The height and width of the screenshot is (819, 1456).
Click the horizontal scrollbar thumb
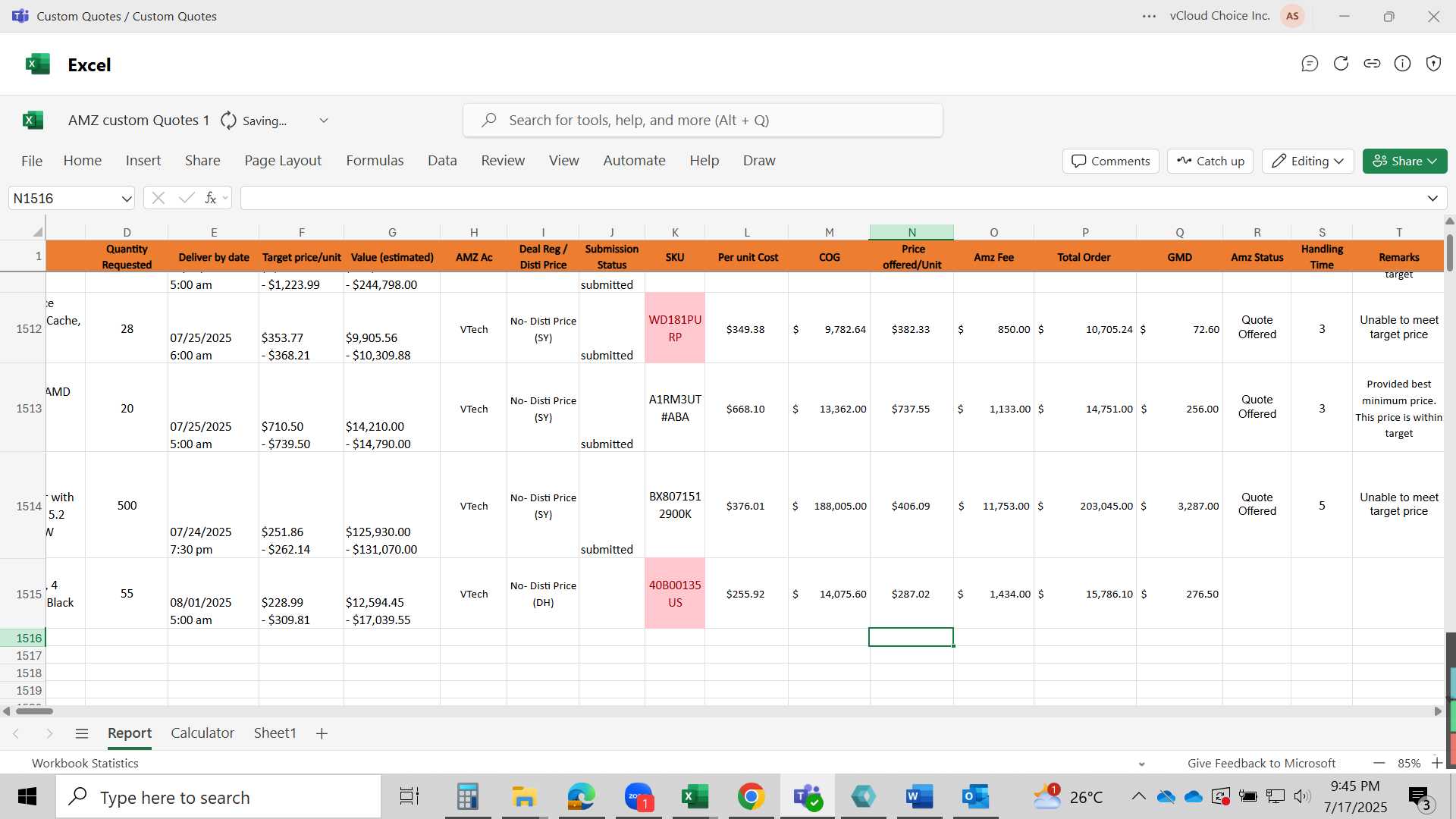[x=35, y=711]
